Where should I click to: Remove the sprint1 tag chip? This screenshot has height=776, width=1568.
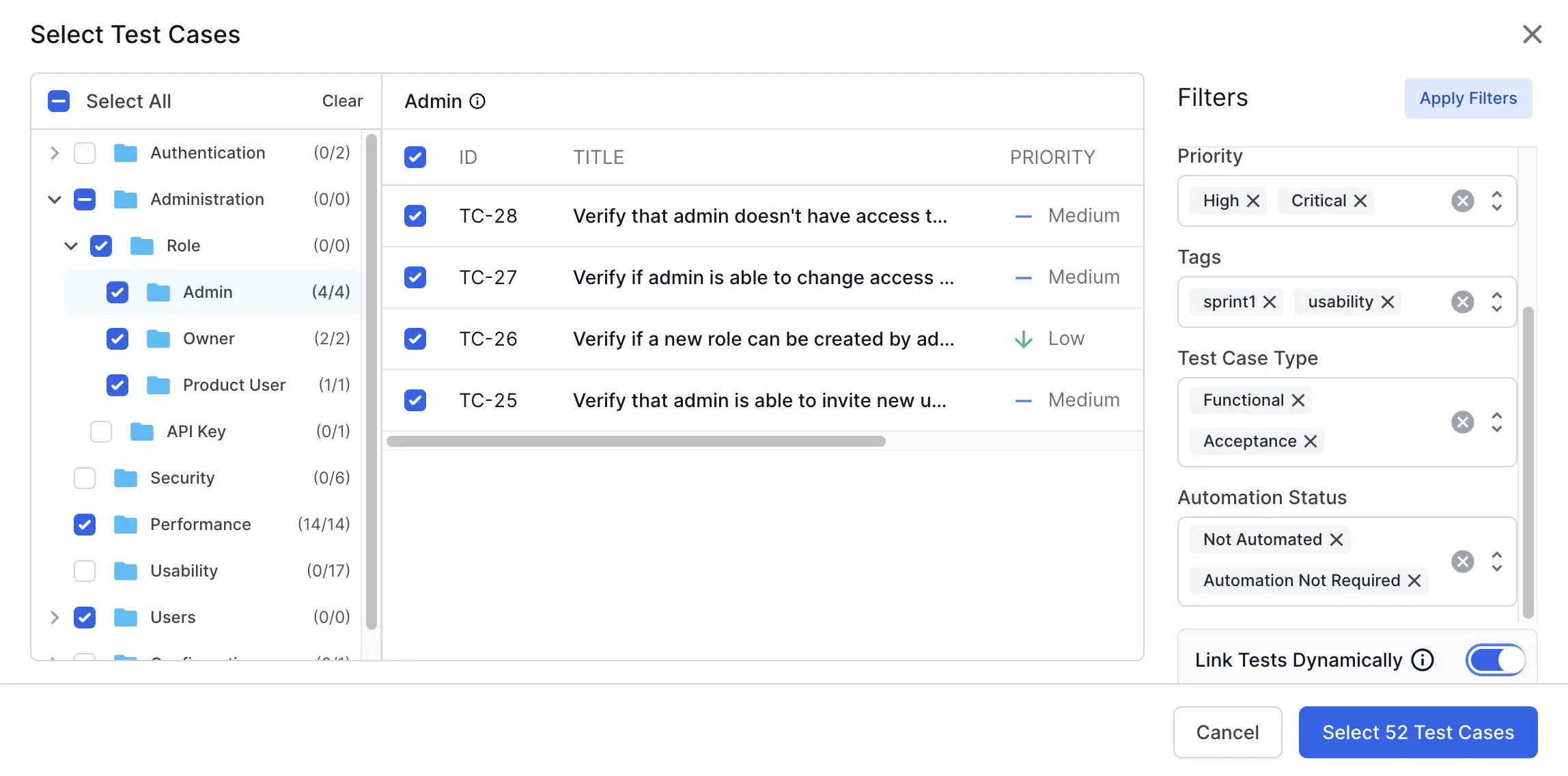[1270, 302]
